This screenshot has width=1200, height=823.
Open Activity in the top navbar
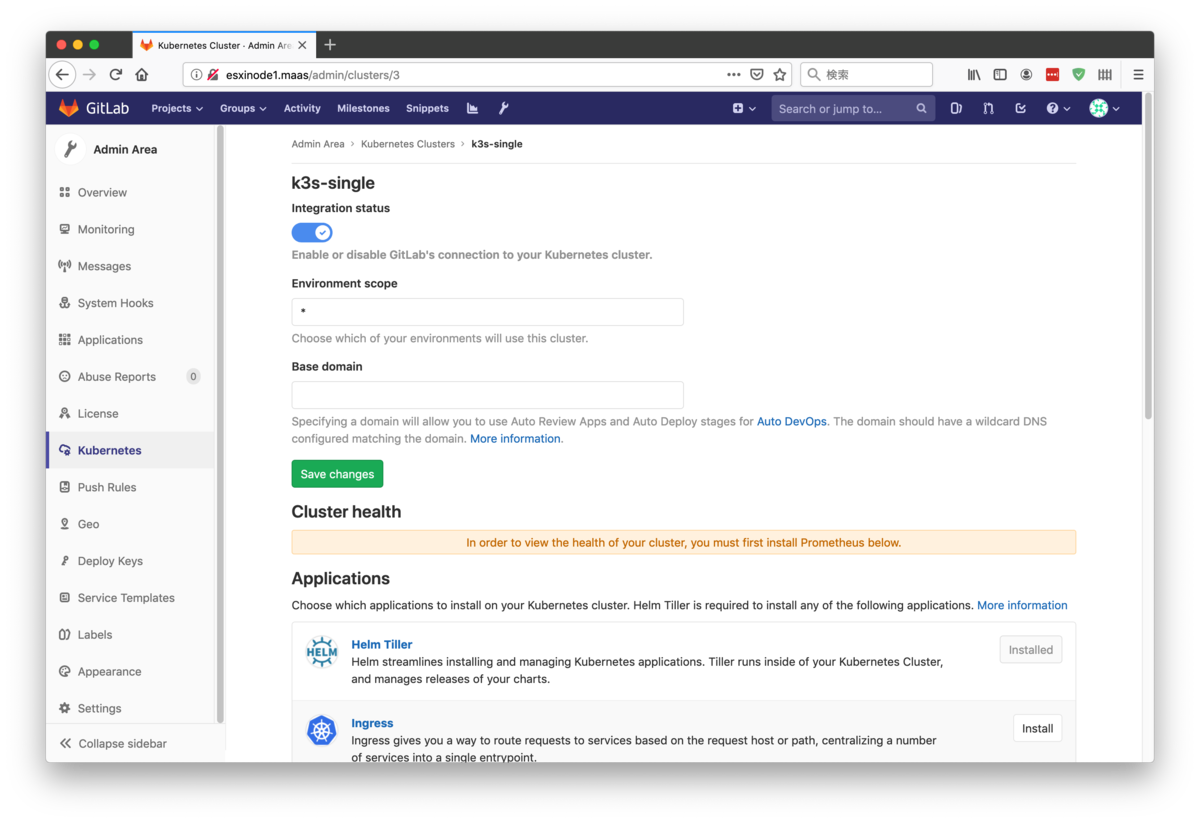click(x=302, y=108)
